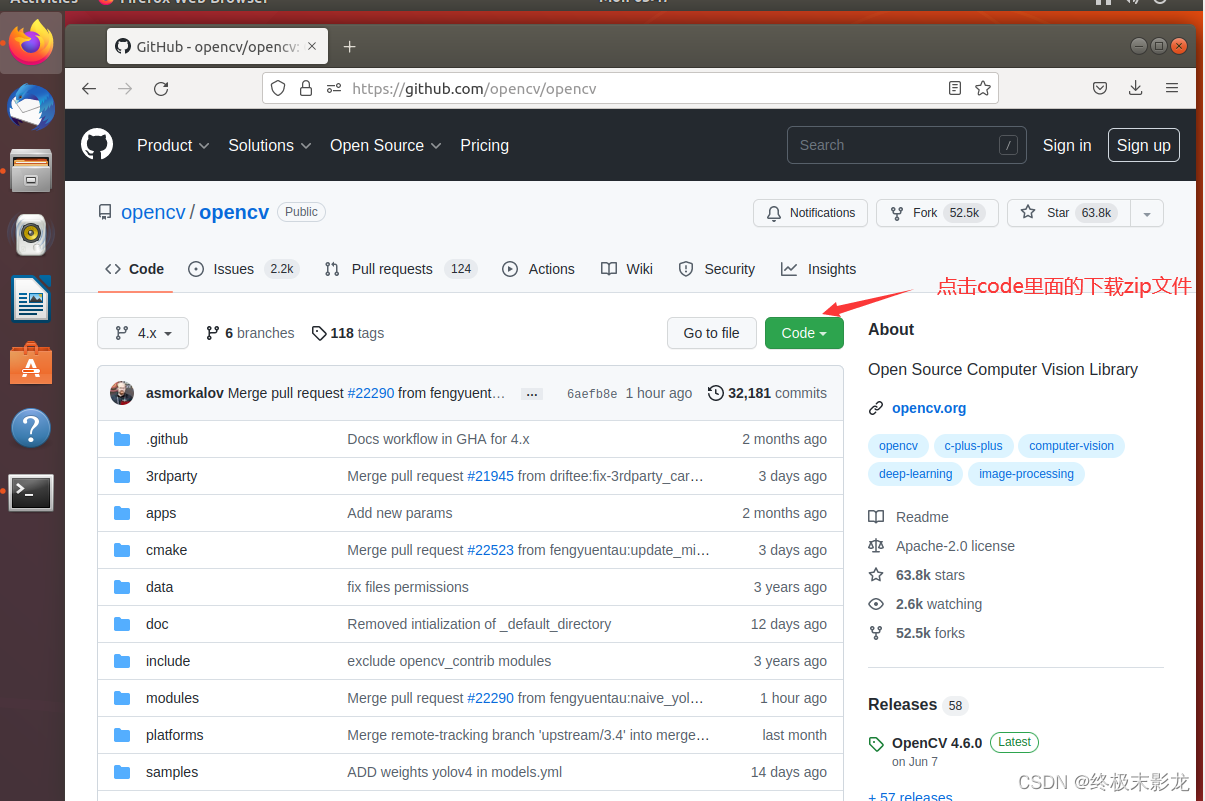Open the Help icon in the dock
1205x801 pixels.
(x=31, y=428)
